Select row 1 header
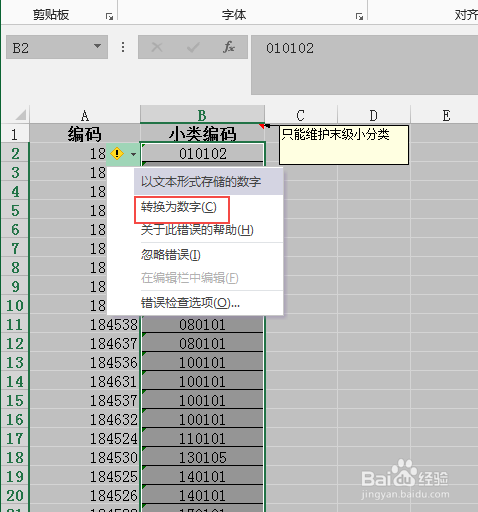This screenshot has height=512, width=478. tap(15, 134)
